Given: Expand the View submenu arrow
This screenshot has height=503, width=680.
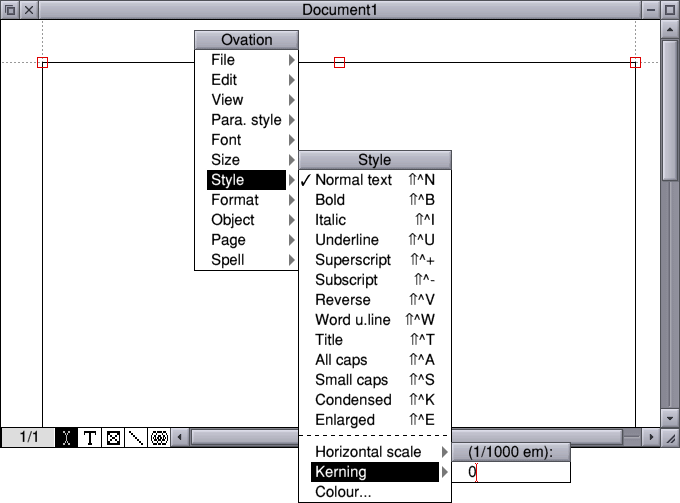Looking at the screenshot, I should point(292,100).
